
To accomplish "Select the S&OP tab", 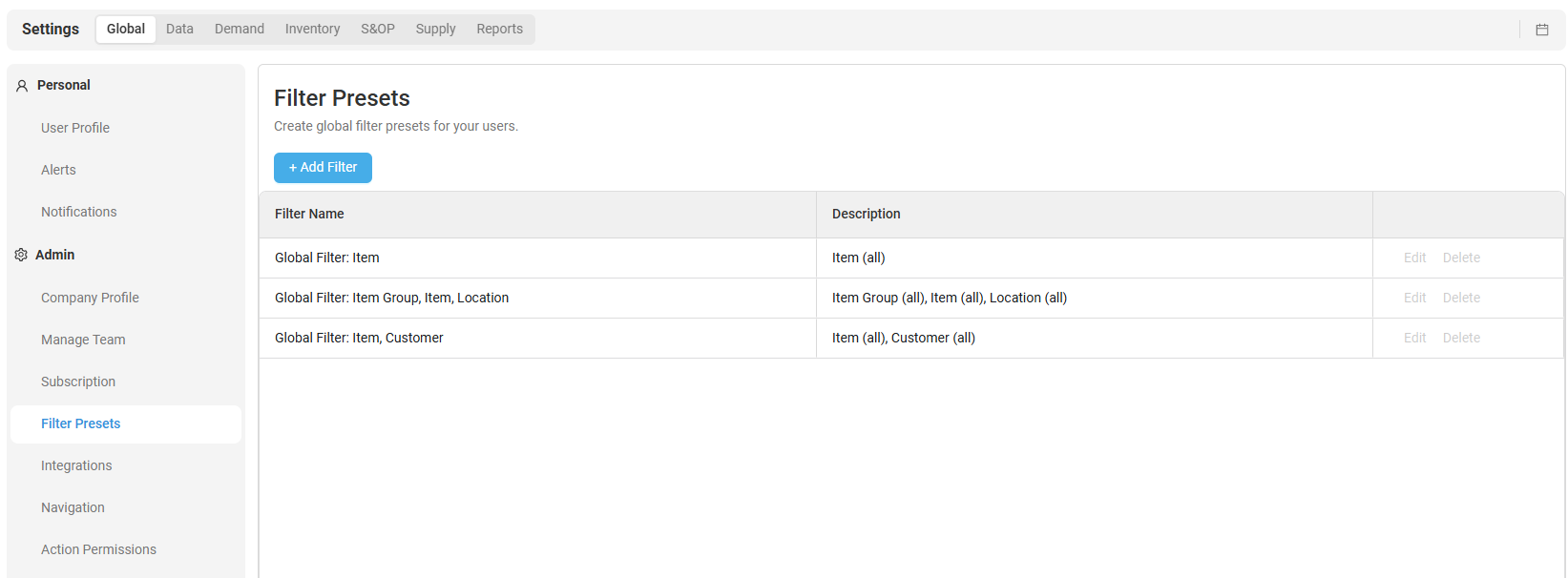I will click(x=378, y=29).
